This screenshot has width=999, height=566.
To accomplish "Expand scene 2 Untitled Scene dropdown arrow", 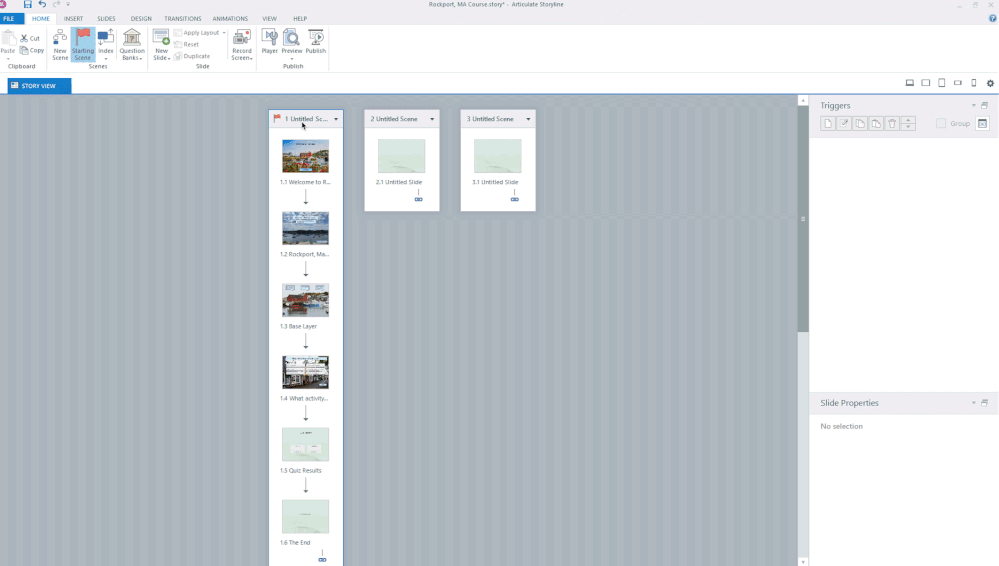I will [x=432, y=119].
